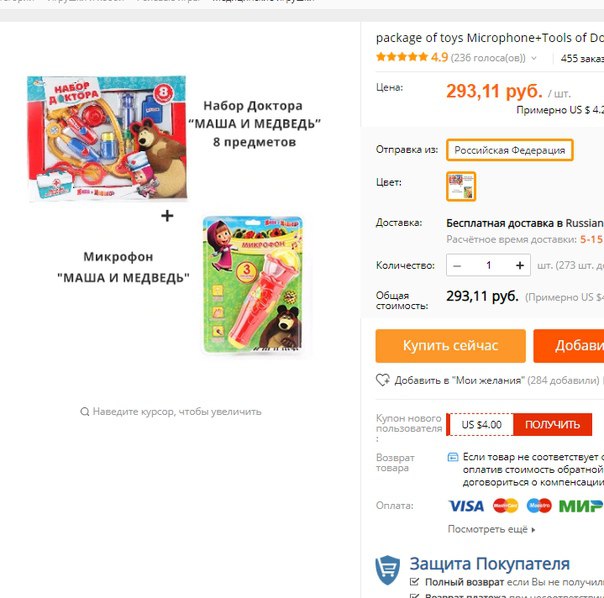Click the return policy icon
Image resolution: width=604 pixels, height=598 pixels.
pyautogui.click(x=453, y=457)
